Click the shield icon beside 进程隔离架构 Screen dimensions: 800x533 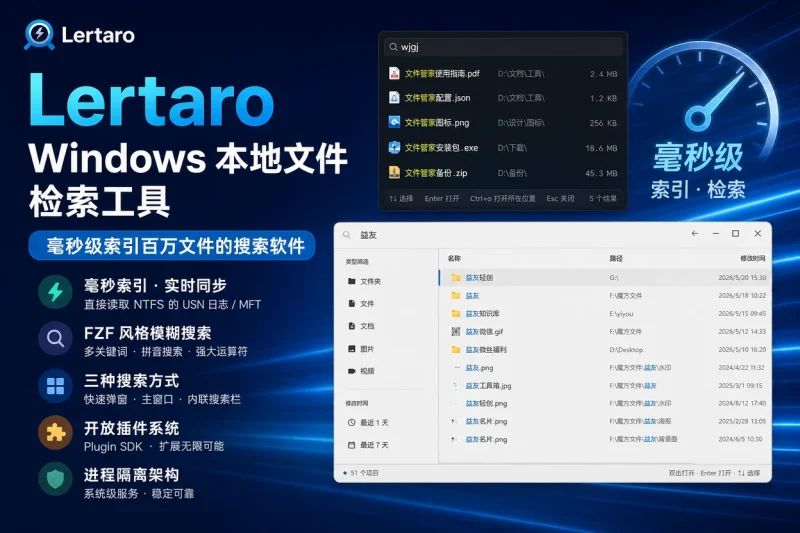tap(55, 479)
